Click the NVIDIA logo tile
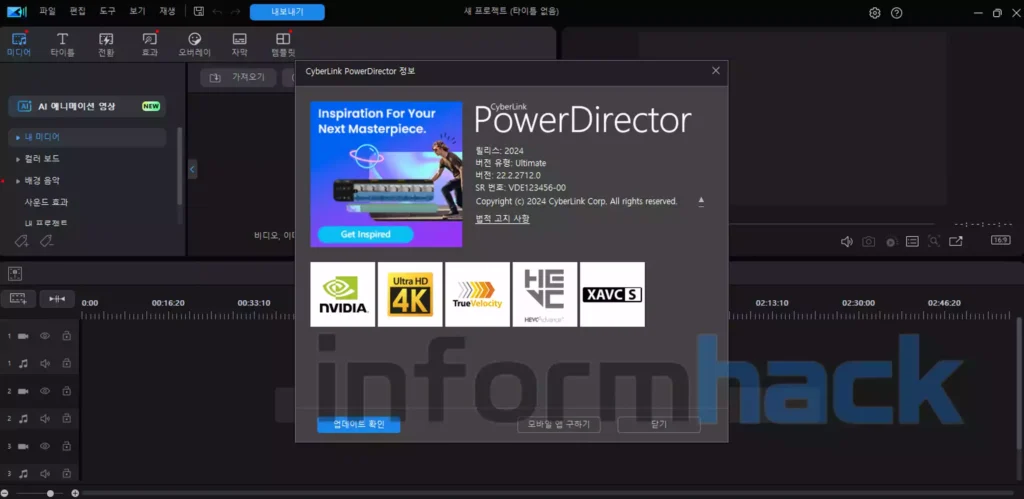 (x=343, y=294)
